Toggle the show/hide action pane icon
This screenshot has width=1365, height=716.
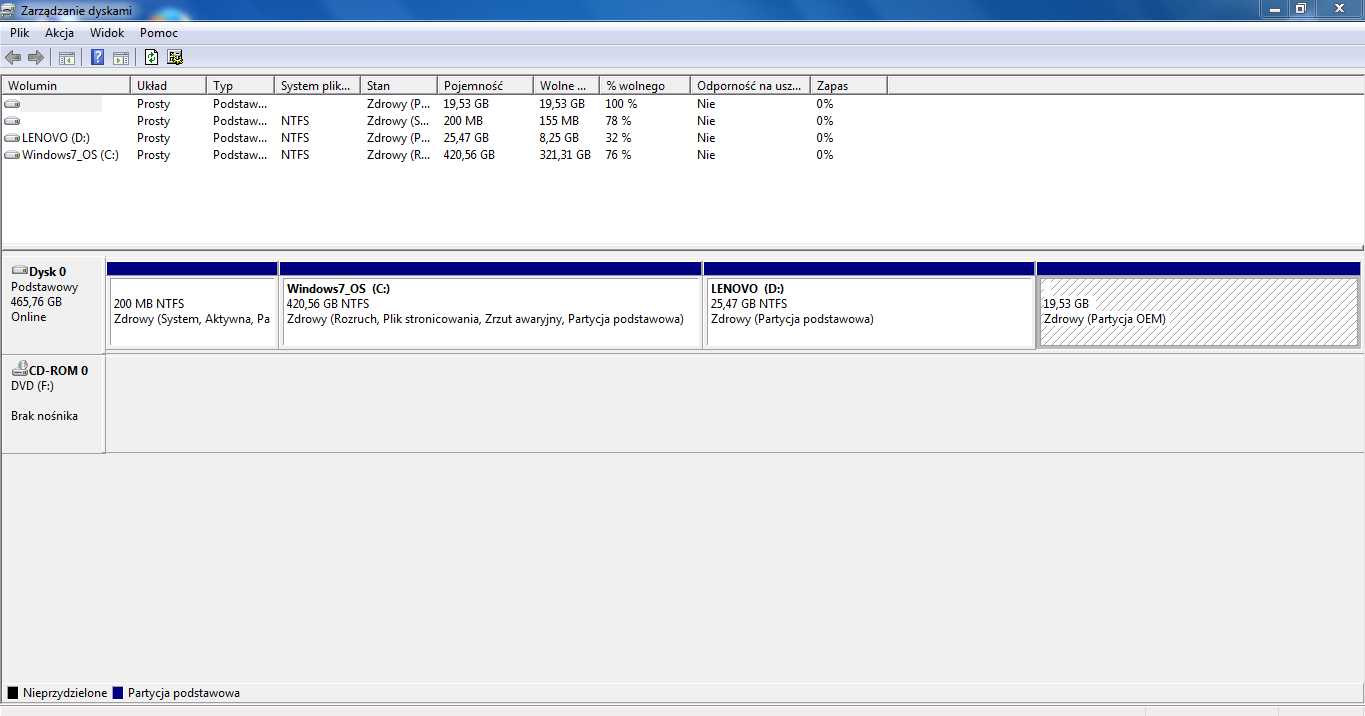[x=121, y=57]
